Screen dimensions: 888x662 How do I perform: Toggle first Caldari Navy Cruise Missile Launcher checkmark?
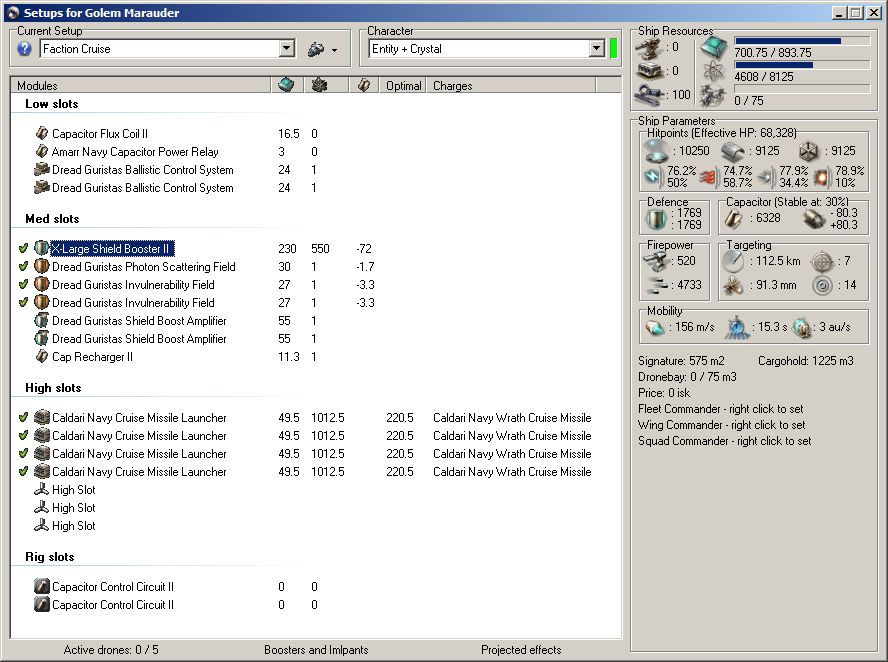(x=23, y=417)
